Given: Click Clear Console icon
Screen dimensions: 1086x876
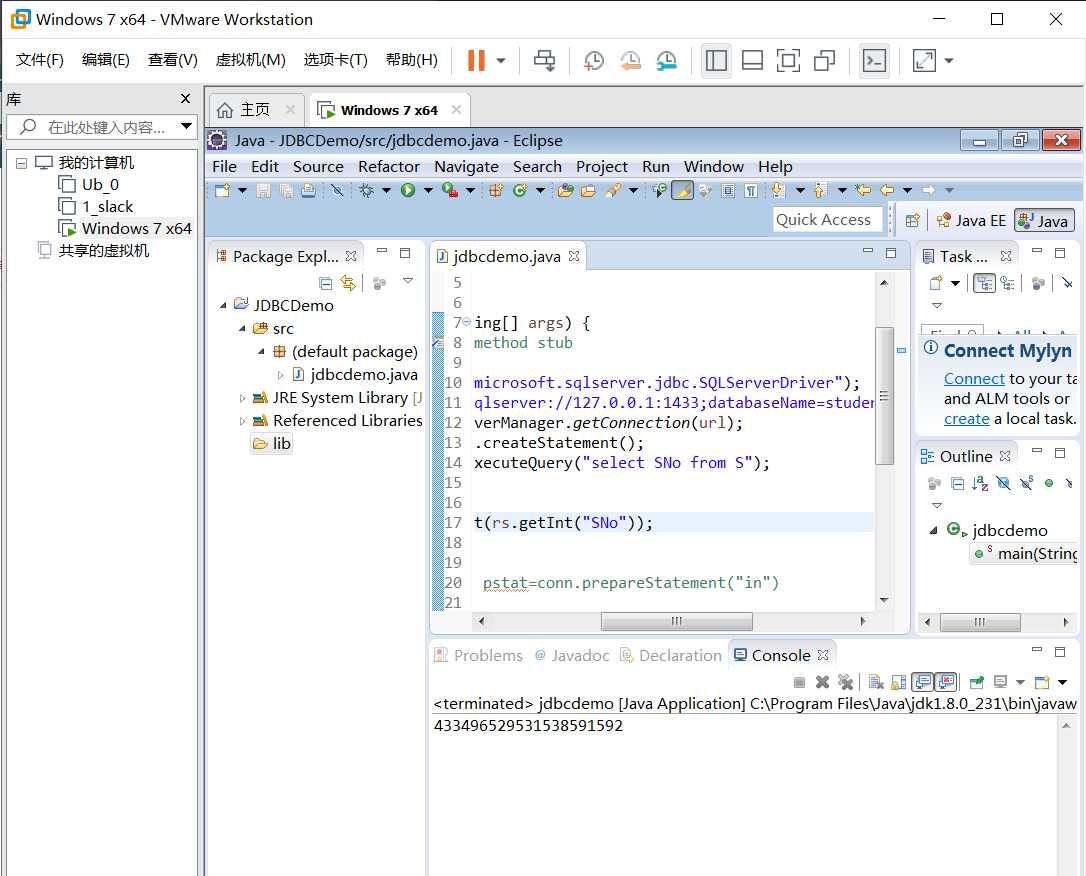Looking at the screenshot, I should tap(875, 682).
